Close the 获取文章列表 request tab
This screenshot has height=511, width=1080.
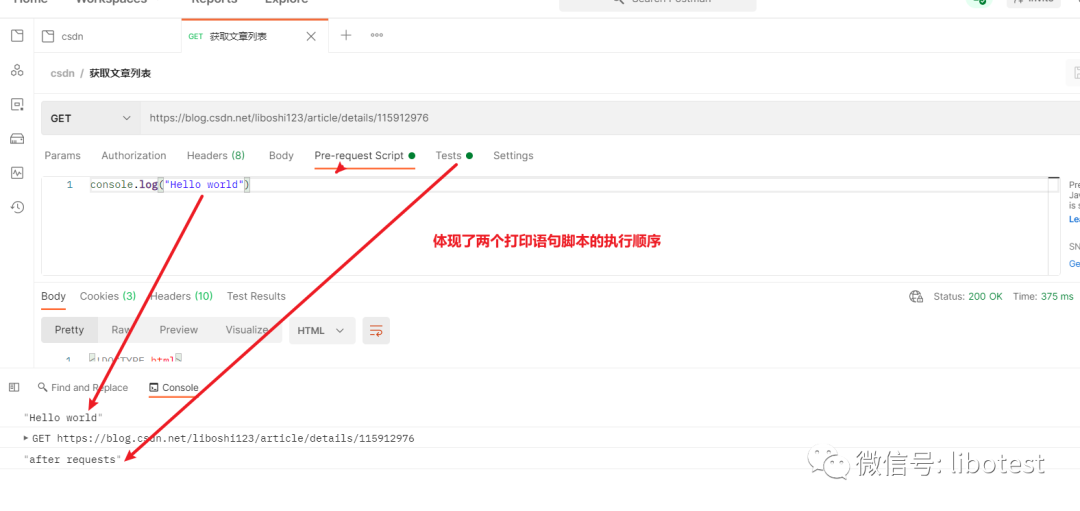[x=311, y=36]
